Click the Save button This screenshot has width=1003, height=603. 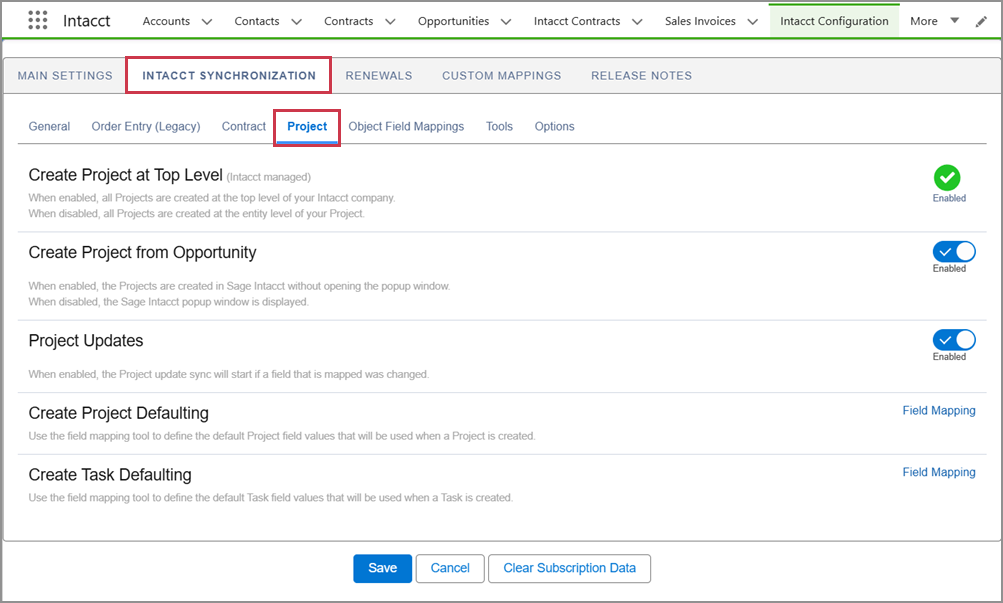(382, 568)
